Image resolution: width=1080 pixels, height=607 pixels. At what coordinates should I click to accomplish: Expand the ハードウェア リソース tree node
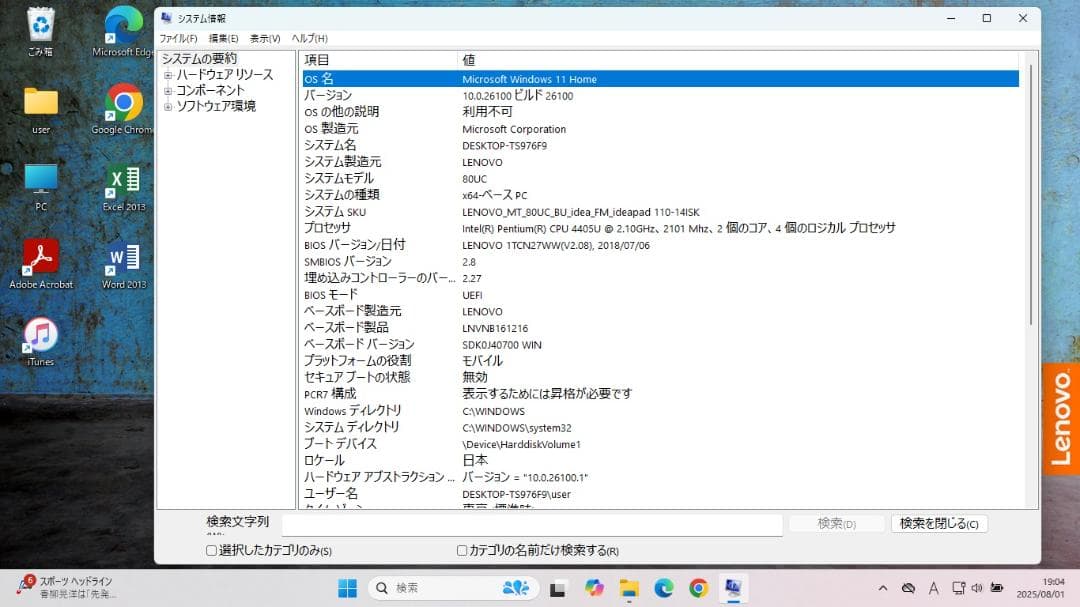pos(168,75)
